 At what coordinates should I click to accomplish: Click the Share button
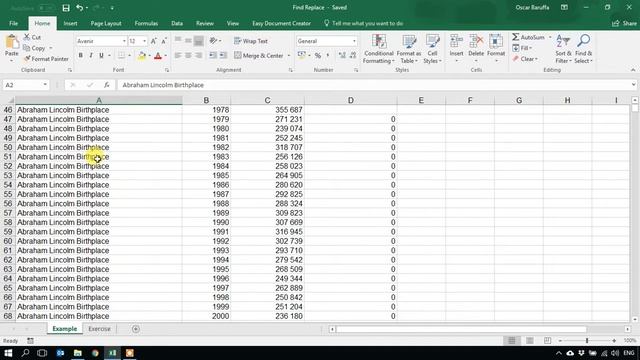tap(624, 23)
